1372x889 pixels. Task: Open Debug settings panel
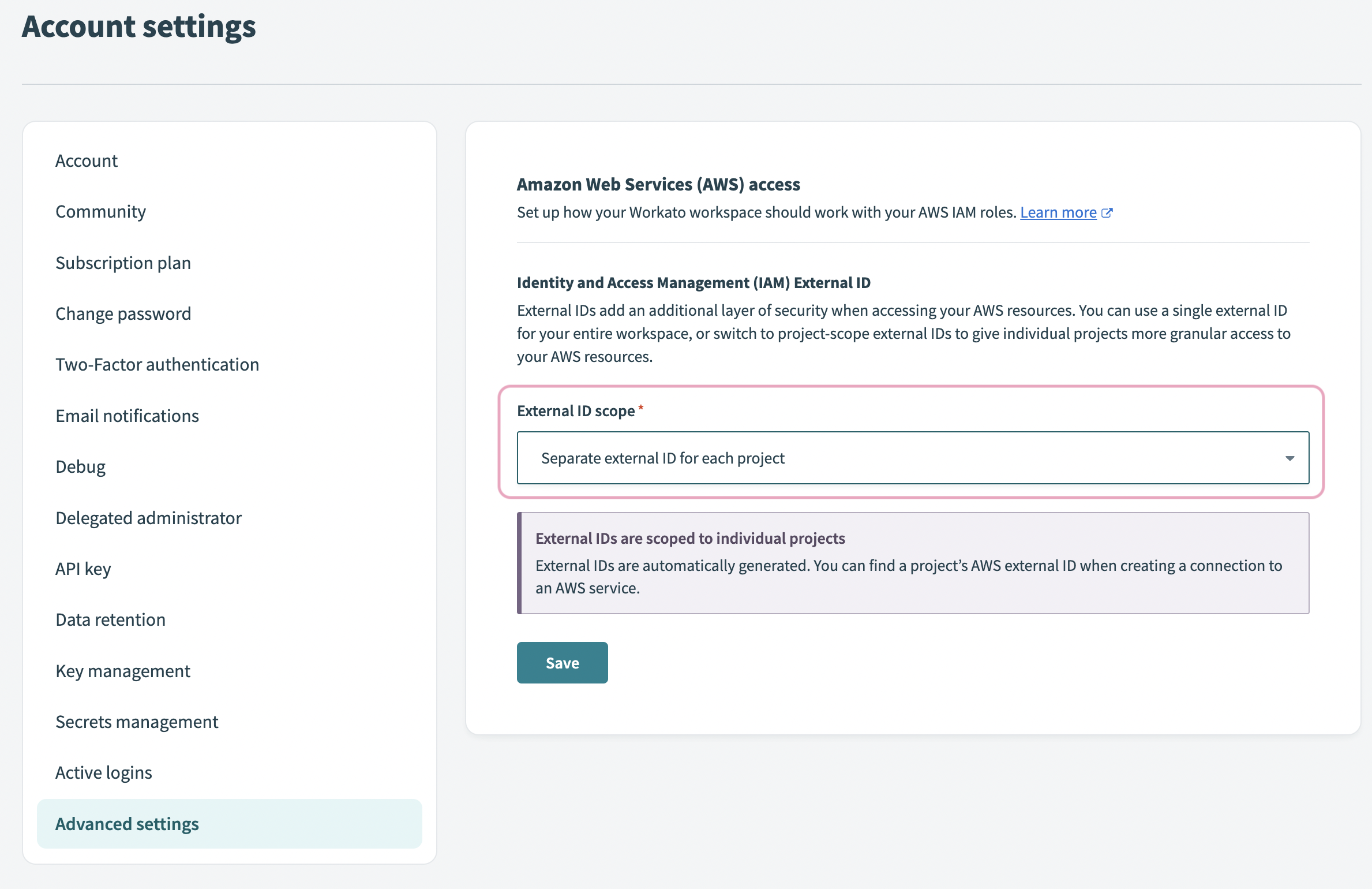79,466
